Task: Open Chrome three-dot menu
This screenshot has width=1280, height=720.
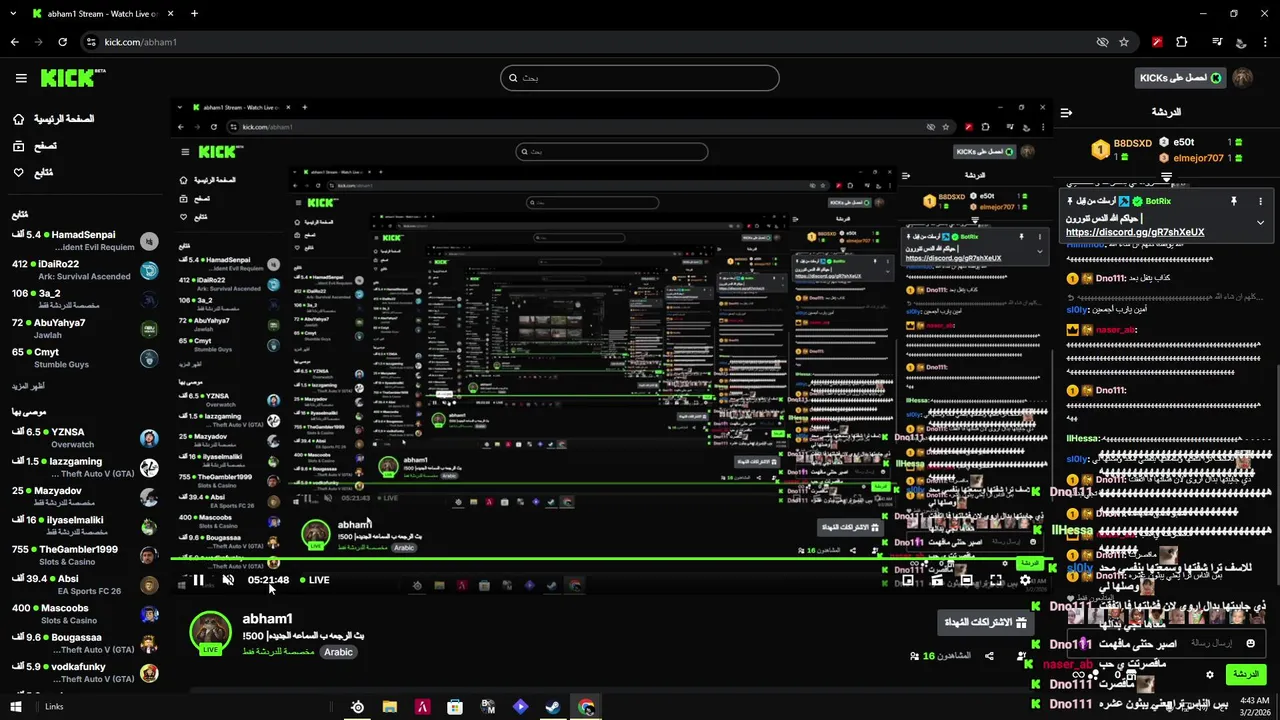Action: (x=1264, y=42)
